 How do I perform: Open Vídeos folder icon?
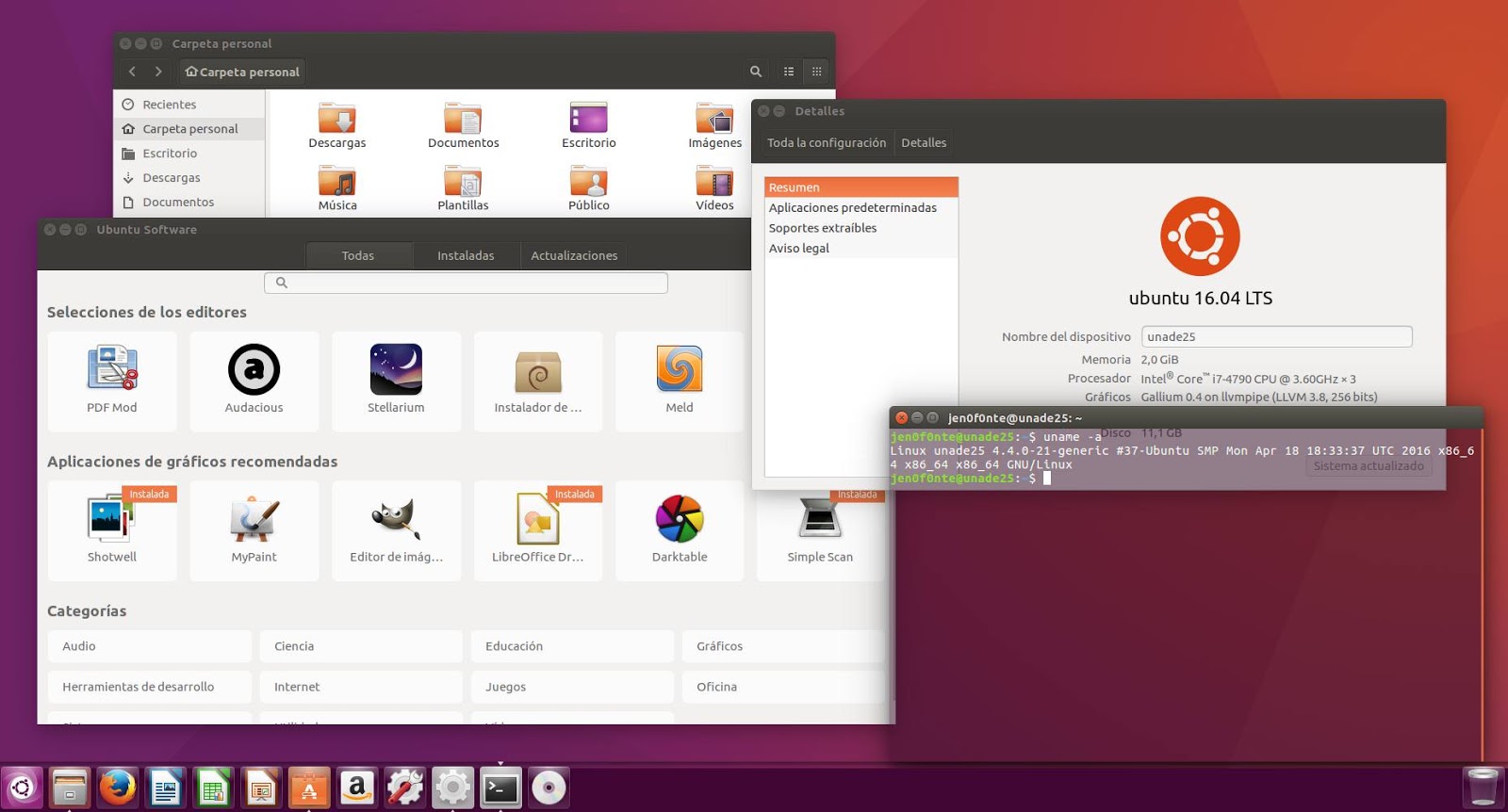[x=715, y=187]
